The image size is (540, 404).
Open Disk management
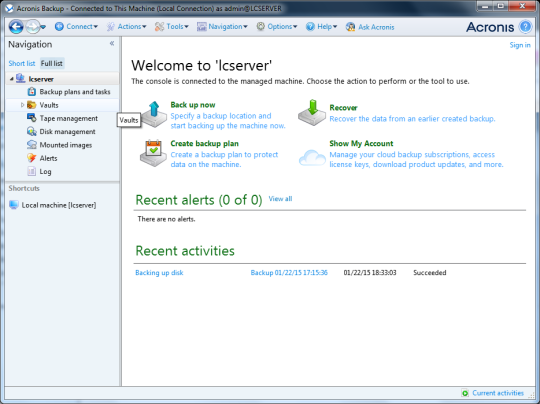[x=68, y=132]
